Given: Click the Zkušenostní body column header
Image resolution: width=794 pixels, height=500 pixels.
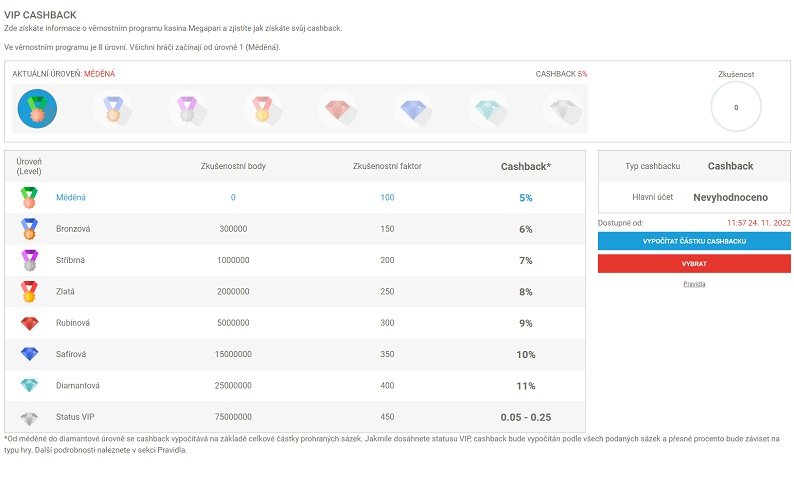Looking at the screenshot, I should [x=233, y=167].
